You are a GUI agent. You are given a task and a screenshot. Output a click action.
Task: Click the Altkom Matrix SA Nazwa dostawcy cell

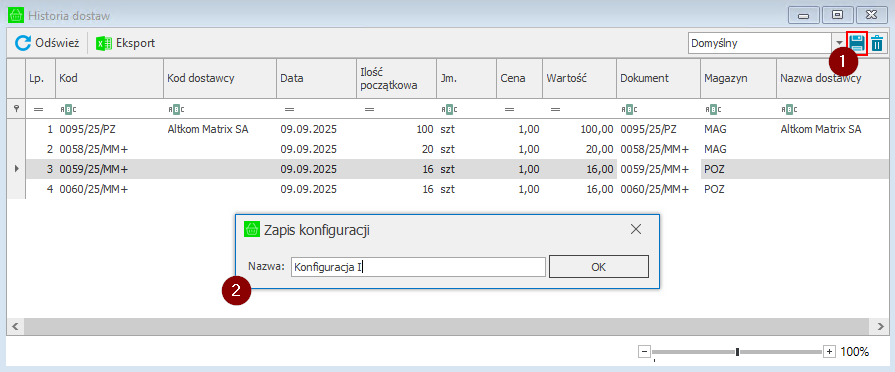coord(832,130)
